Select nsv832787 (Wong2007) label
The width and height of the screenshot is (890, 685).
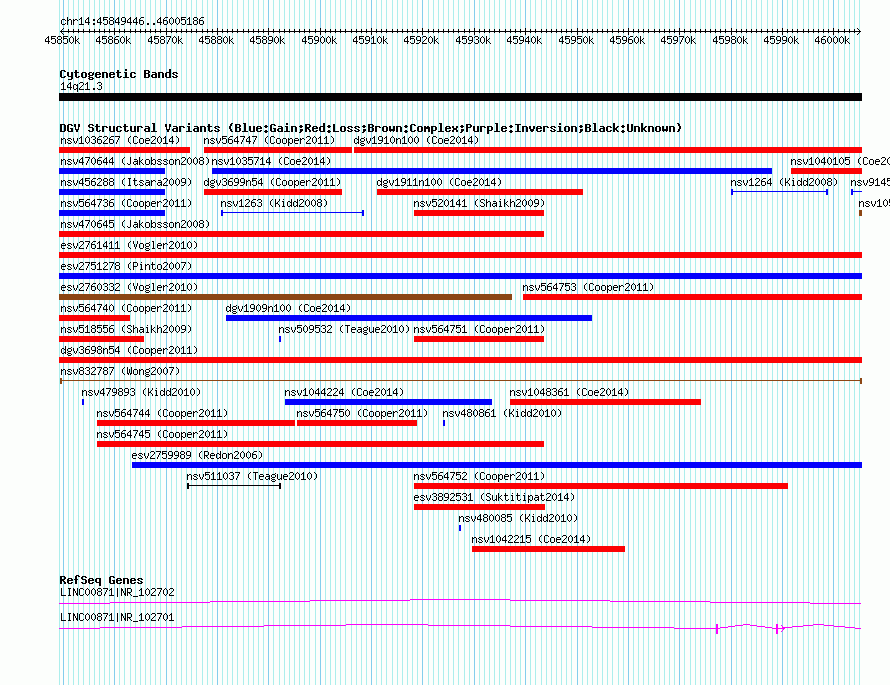(x=120, y=371)
